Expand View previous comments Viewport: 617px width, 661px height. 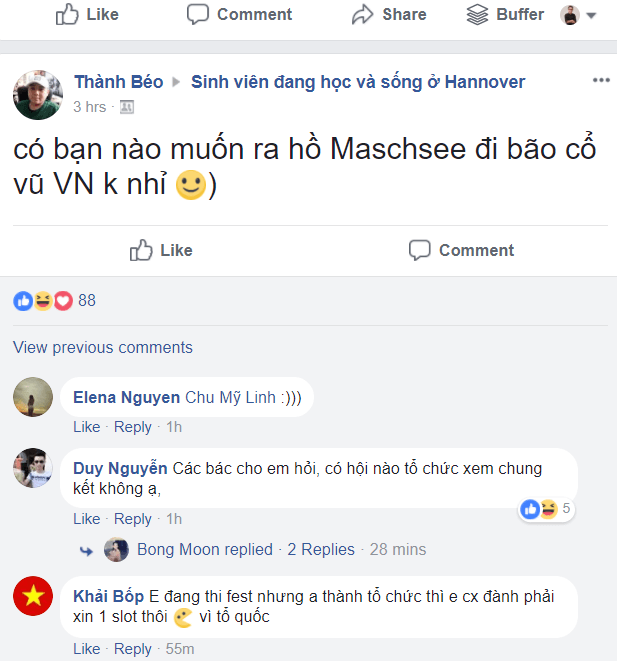click(x=103, y=348)
